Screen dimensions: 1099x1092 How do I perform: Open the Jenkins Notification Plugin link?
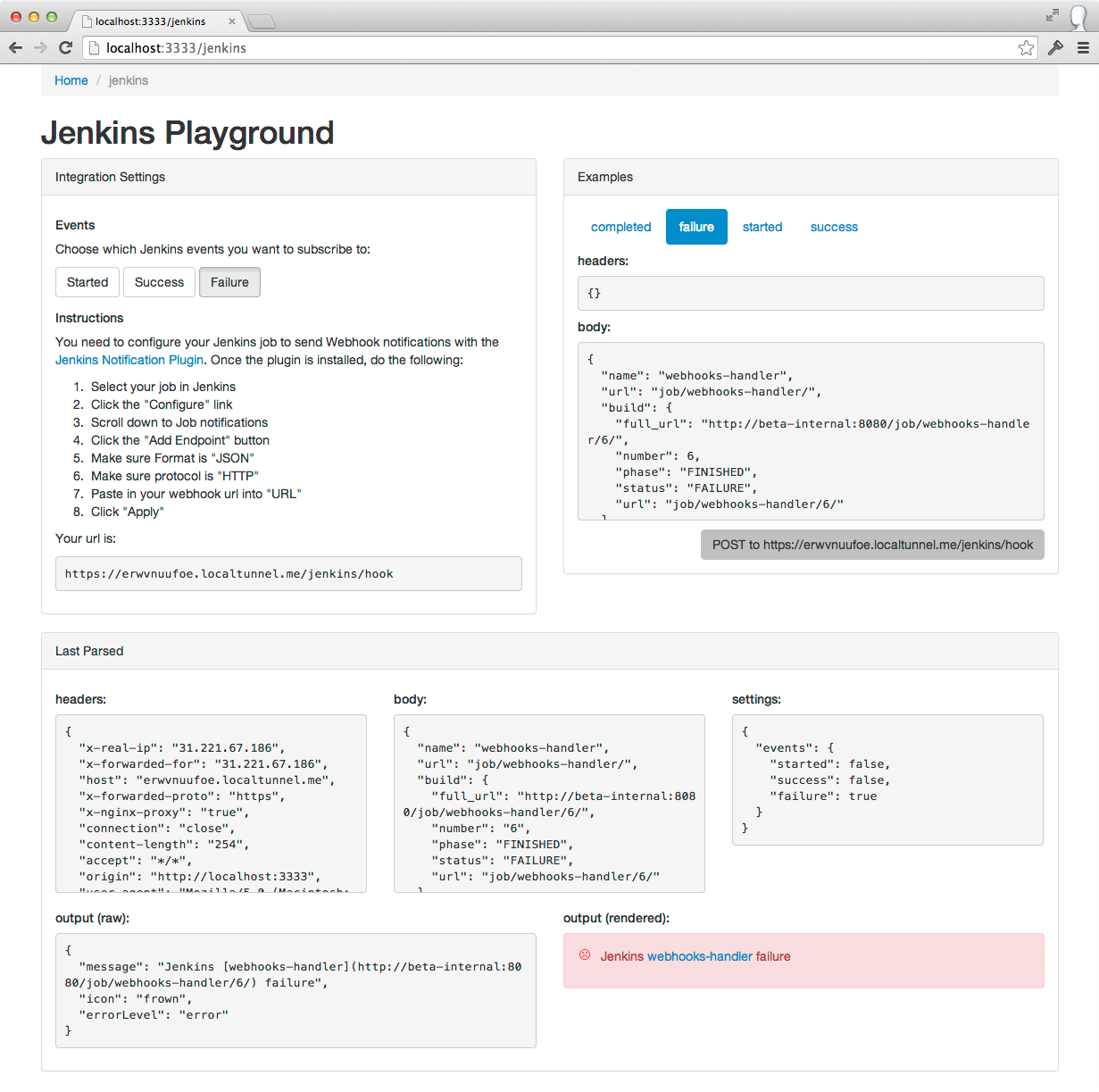[x=129, y=360]
